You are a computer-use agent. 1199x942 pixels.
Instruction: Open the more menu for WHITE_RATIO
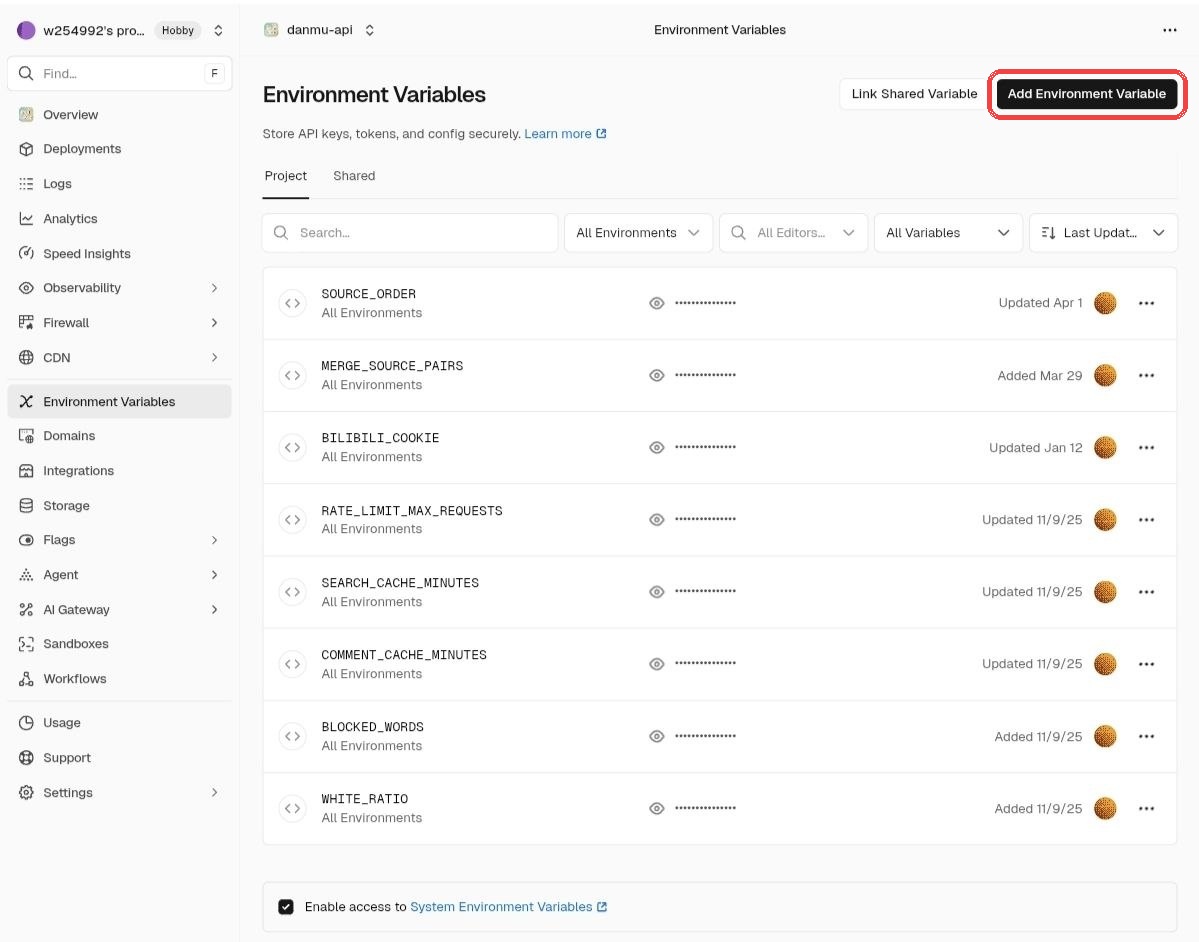pyautogui.click(x=1145, y=808)
